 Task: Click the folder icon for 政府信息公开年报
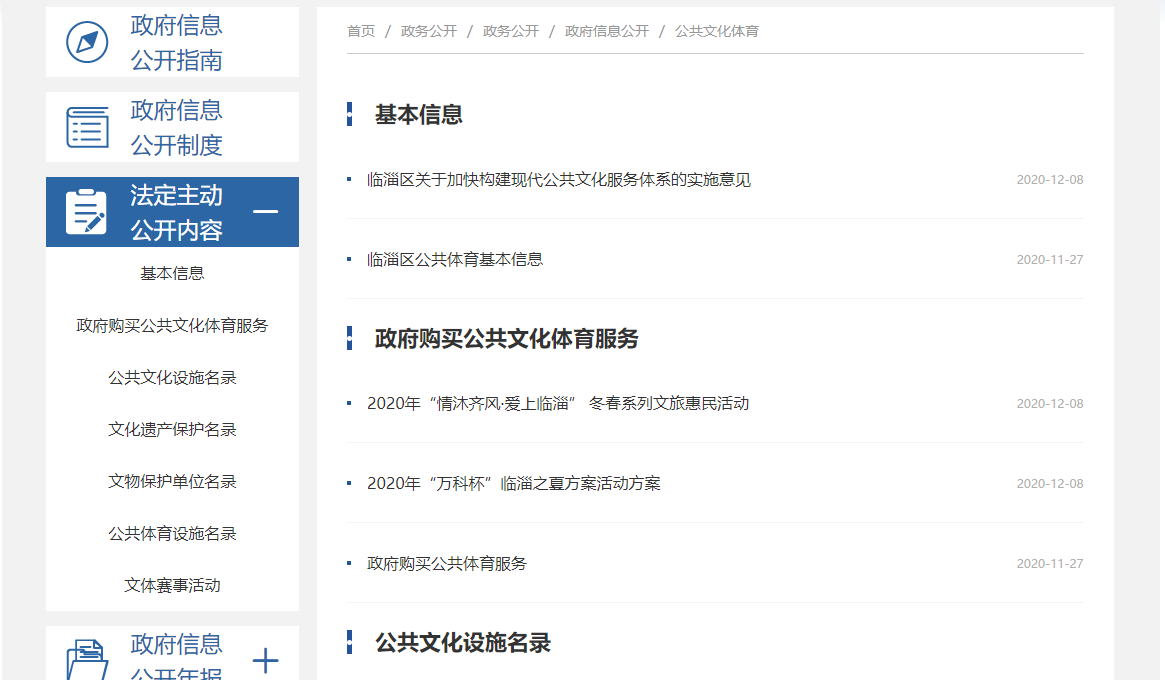87,660
